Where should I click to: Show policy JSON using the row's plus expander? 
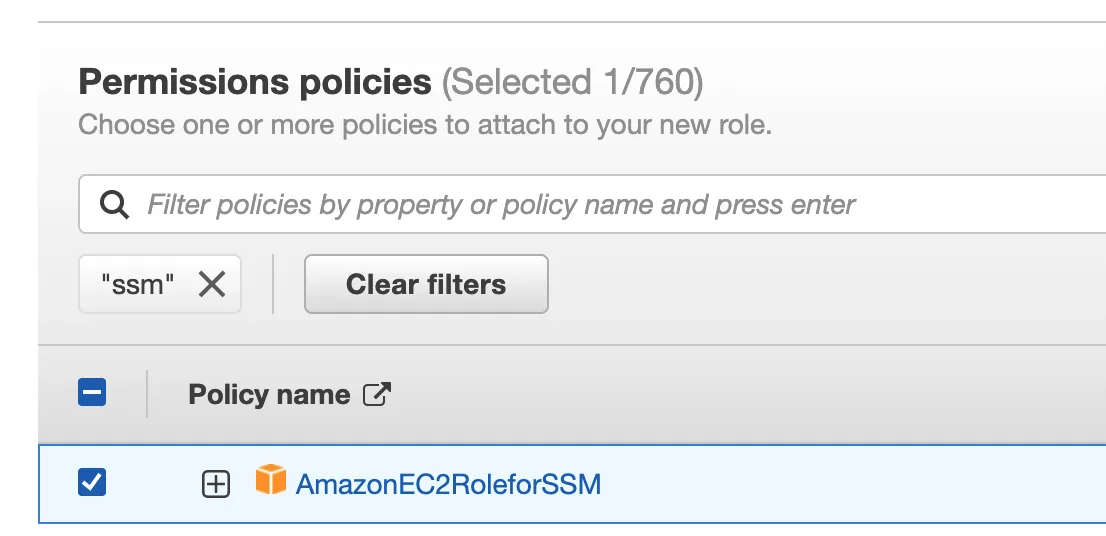pos(216,485)
